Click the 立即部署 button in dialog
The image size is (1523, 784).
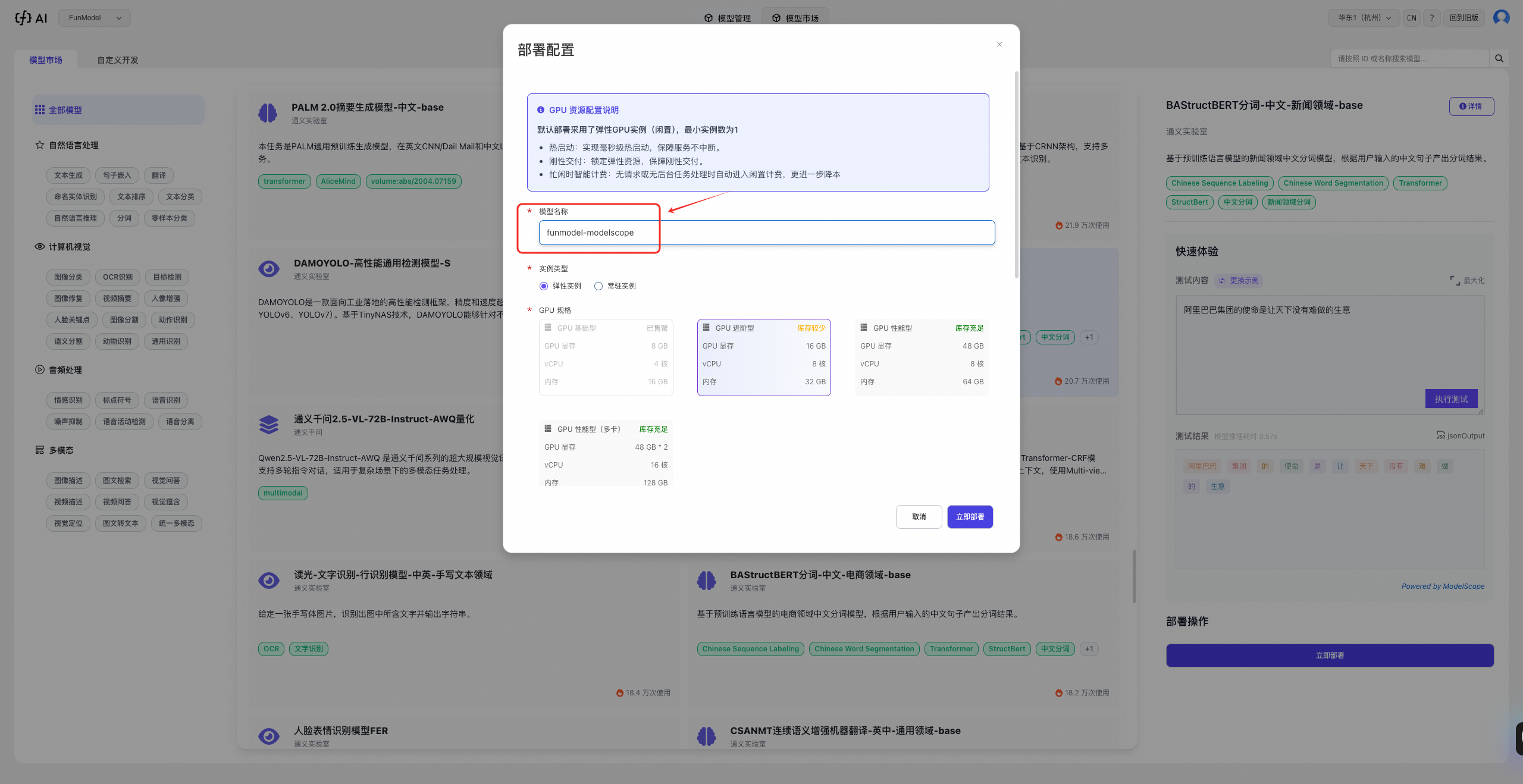tap(970, 517)
